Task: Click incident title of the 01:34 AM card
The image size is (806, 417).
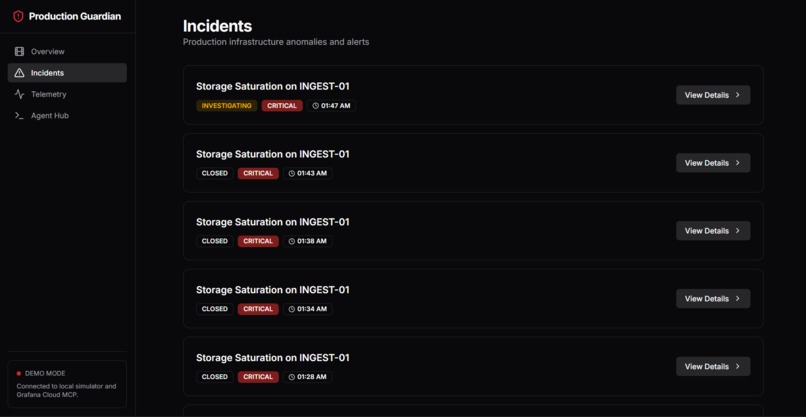Action: [272, 290]
